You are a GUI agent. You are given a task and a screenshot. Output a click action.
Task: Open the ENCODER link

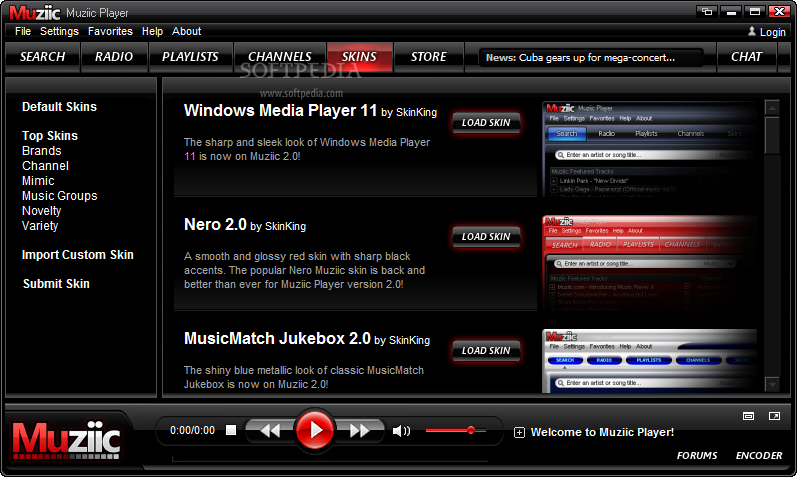click(759, 456)
